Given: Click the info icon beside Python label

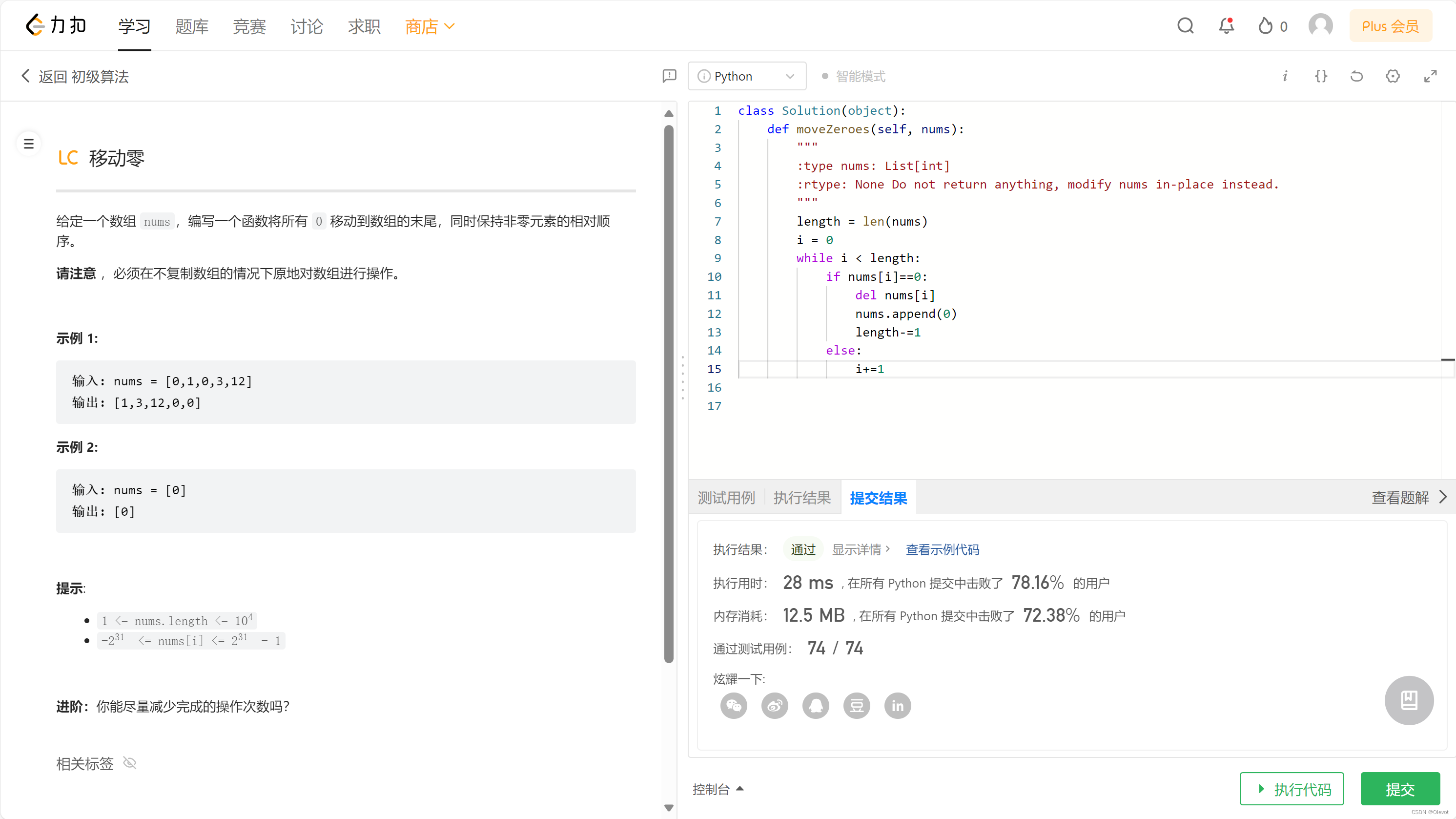Looking at the screenshot, I should point(704,76).
